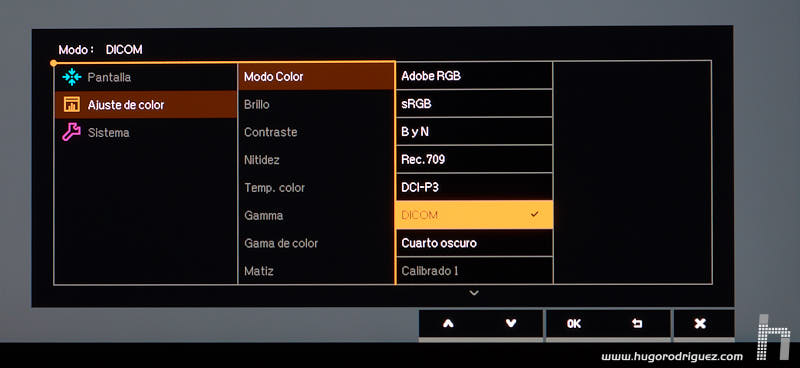Choose the sRGB color mode

click(474, 104)
